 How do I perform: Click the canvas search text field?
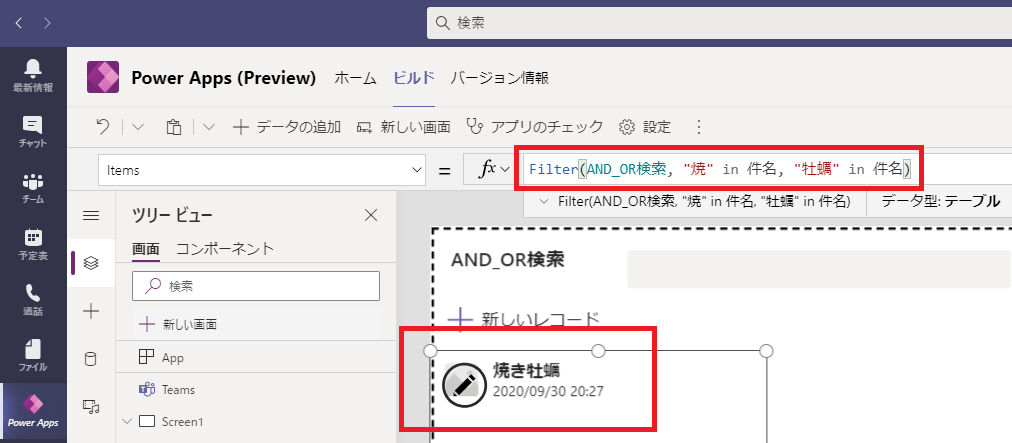point(818,269)
